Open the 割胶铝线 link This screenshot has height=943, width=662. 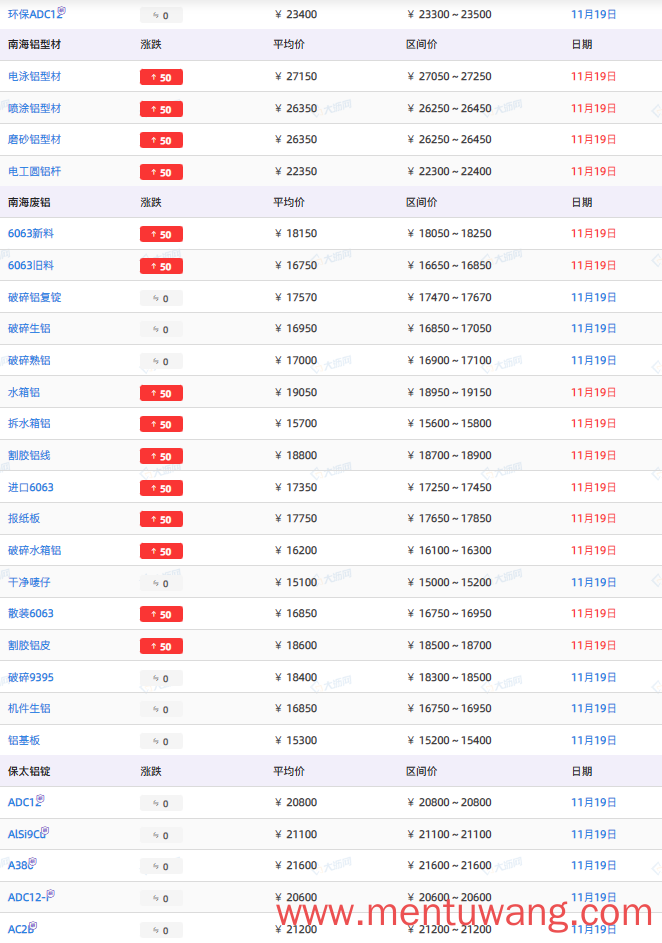point(29,455)
